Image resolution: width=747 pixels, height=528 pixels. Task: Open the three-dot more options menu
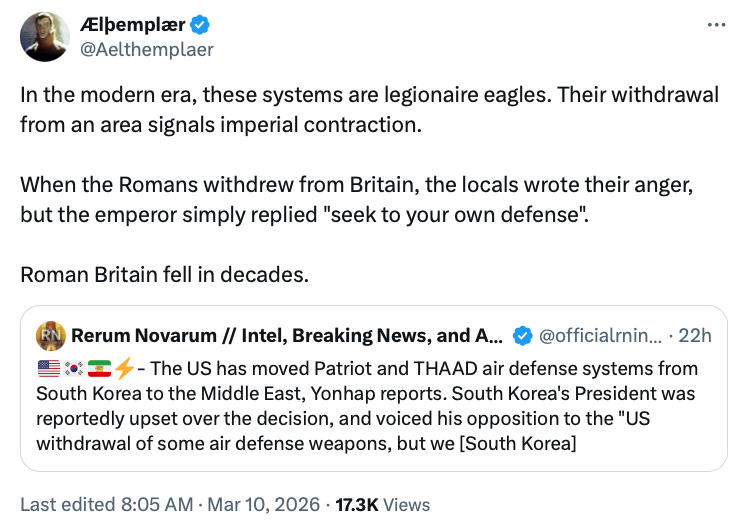pyautogui.click(x=716, y=24)
